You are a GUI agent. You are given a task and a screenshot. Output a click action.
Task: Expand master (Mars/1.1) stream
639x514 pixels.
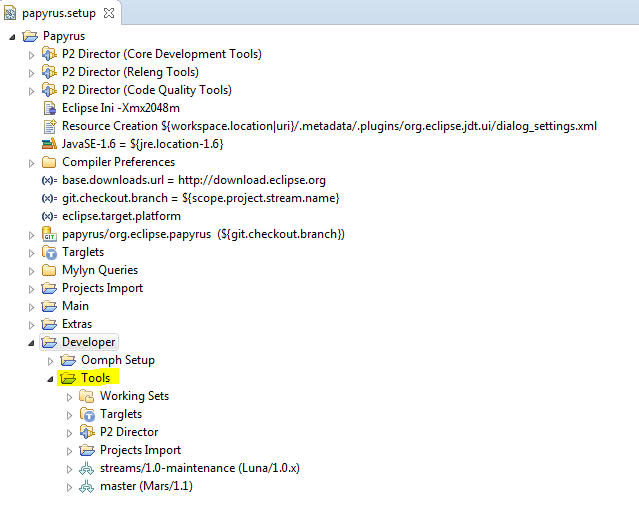tap(70, 487)
